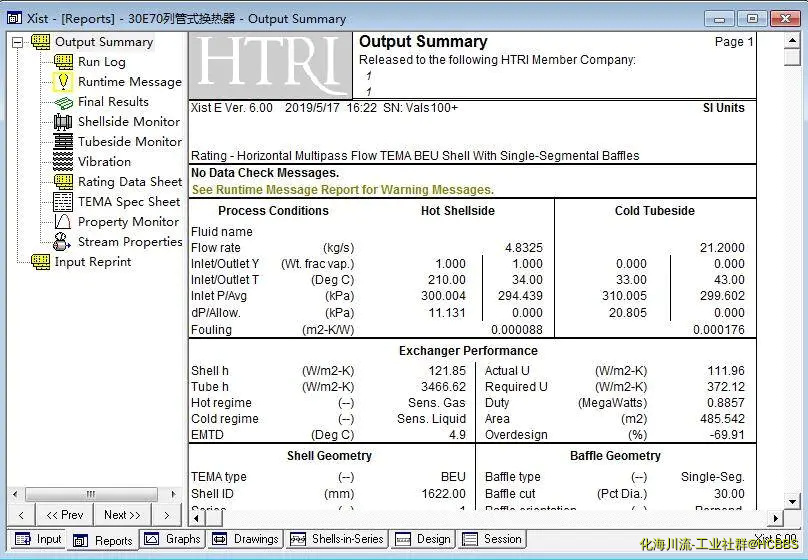Click the Baffle cut value 30.00
The height and width of the screenshot is (560, 808).
coord(729,494)
